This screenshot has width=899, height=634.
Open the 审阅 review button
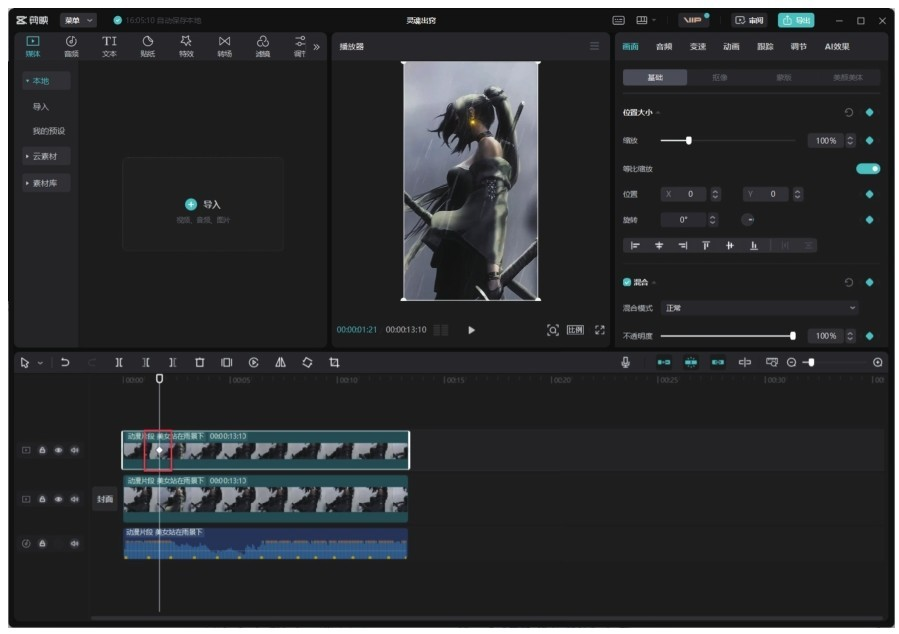click(x=749, y=21)
